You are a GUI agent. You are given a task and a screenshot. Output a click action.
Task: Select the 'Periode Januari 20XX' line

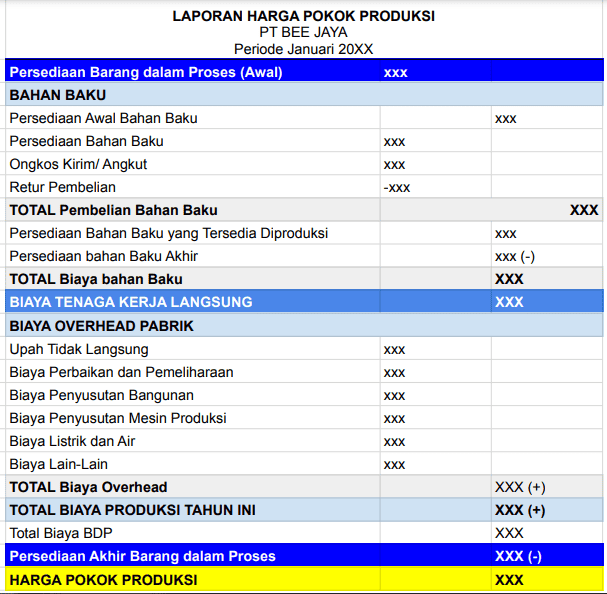click(x=304, y=50)
